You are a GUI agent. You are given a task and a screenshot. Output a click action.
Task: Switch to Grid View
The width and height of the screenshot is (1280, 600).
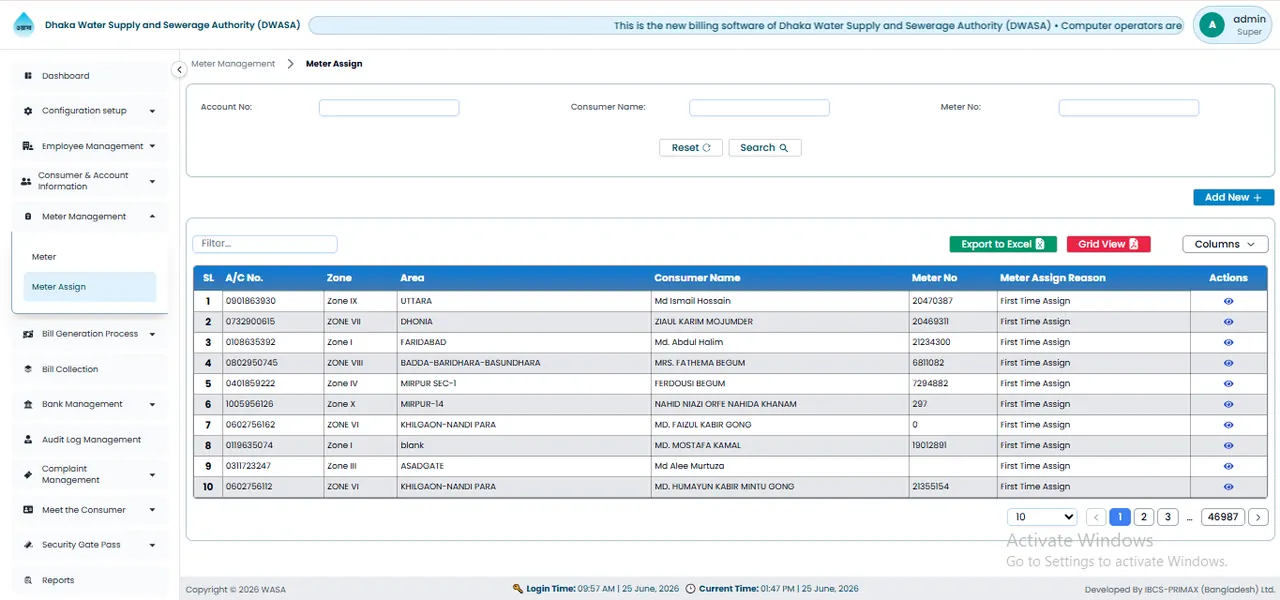(1108, 244)
